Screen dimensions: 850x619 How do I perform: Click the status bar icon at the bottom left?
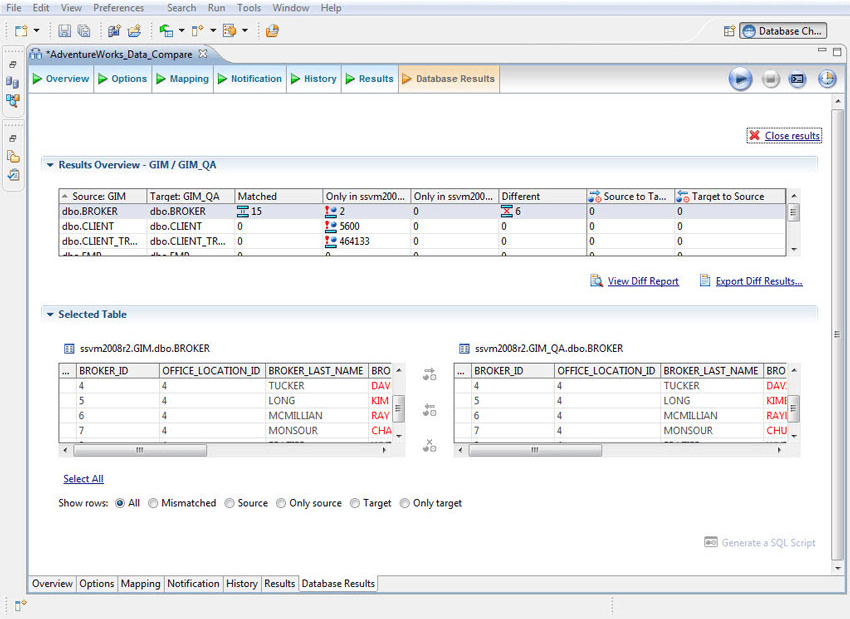(x=21, y=605)
